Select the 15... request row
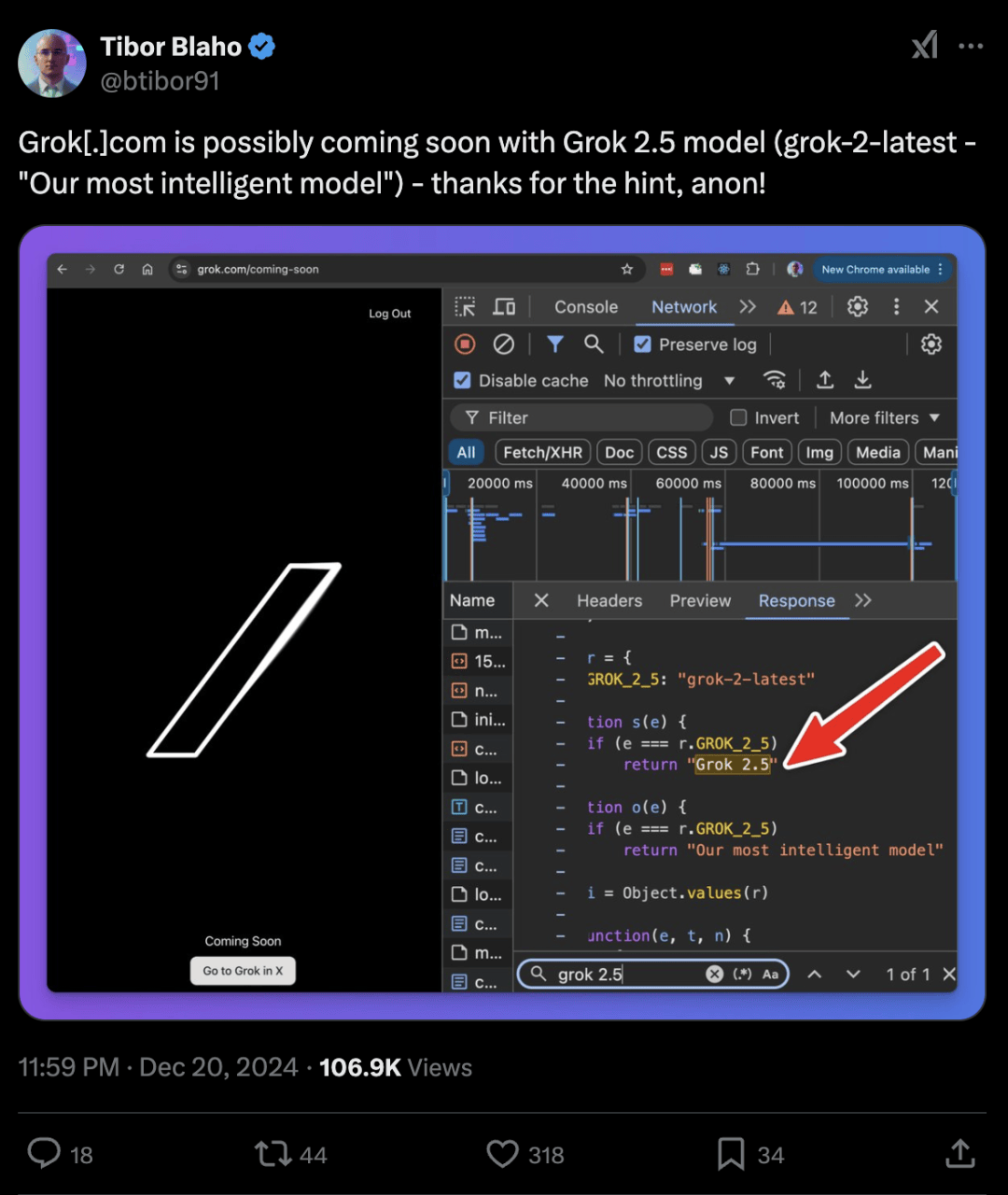Screen dimensions: 1008x1195 [x=478, y=661]
